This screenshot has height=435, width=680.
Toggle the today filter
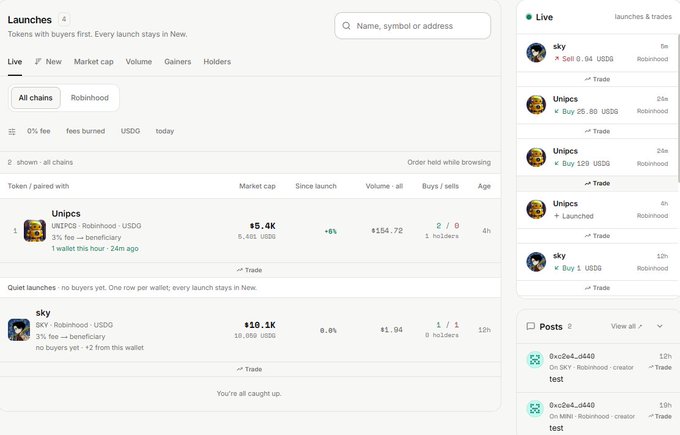click(x=165, y=131)
